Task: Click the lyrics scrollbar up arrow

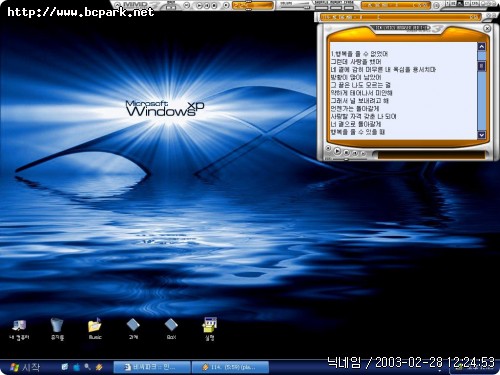Action: [481, 47]
